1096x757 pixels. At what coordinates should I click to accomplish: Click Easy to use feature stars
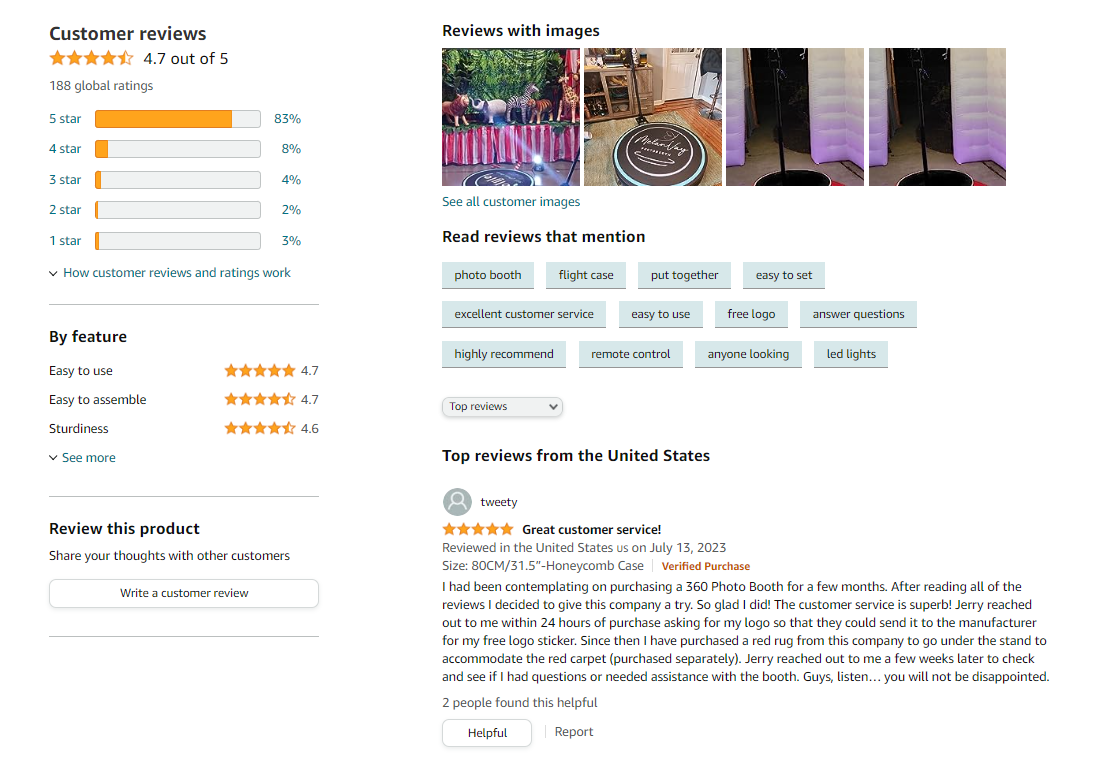coord(260,370)
